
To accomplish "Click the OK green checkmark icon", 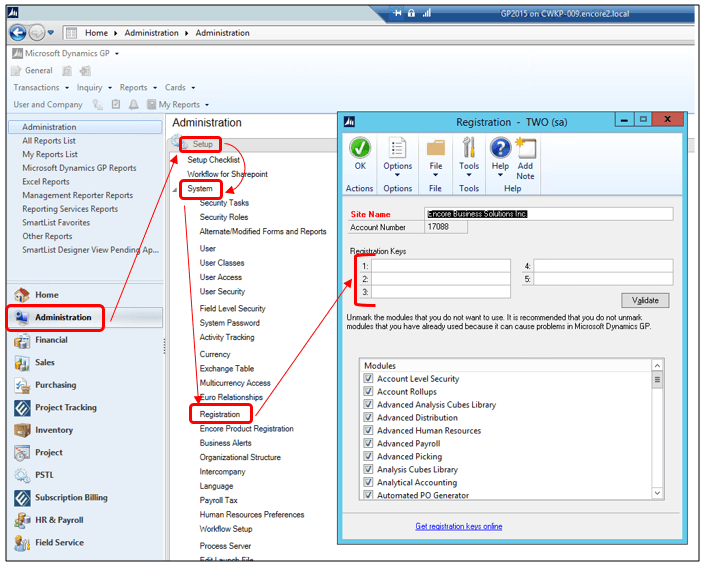I will (360, 148).
